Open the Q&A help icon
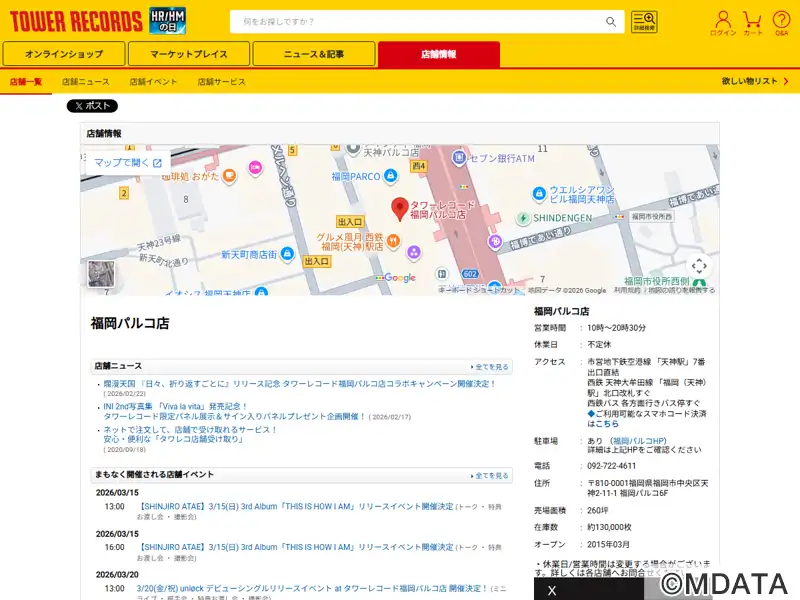The image size is (800, 600). [x=781, y=23]
